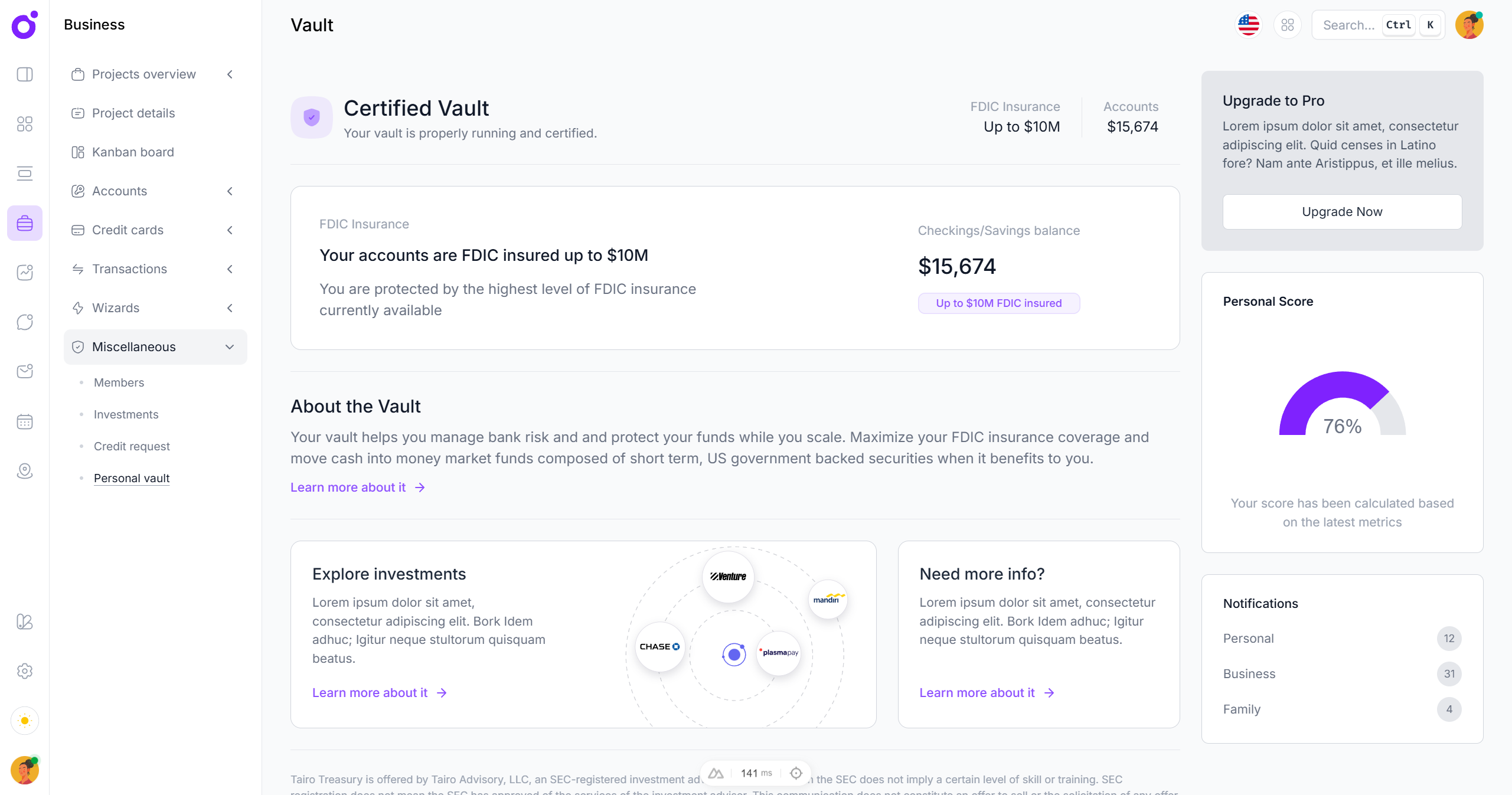1512x795 pixels.
Task: Click the Personal Score 76% gauge
Action: click(x=1342, y=407)
